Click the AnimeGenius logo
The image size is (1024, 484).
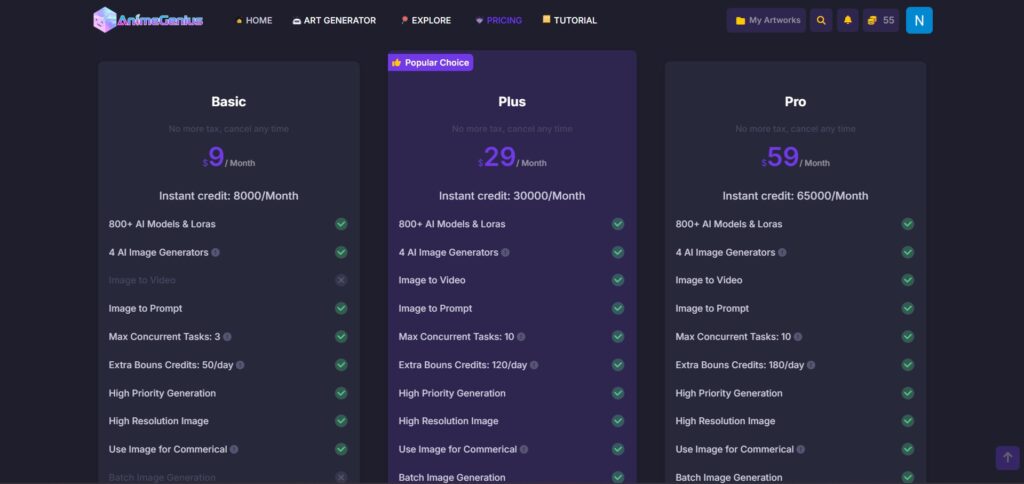pos(148,20)
